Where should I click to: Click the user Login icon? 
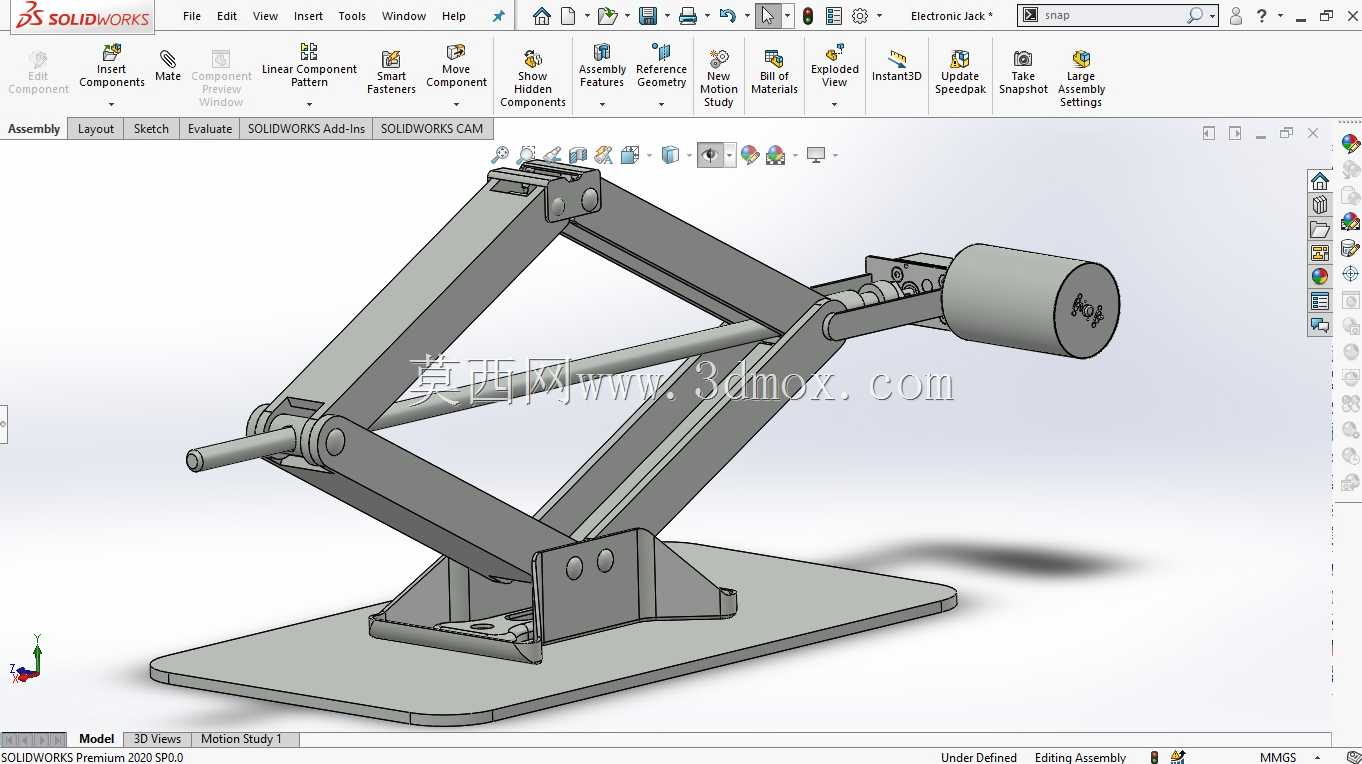pos(1236,16)
